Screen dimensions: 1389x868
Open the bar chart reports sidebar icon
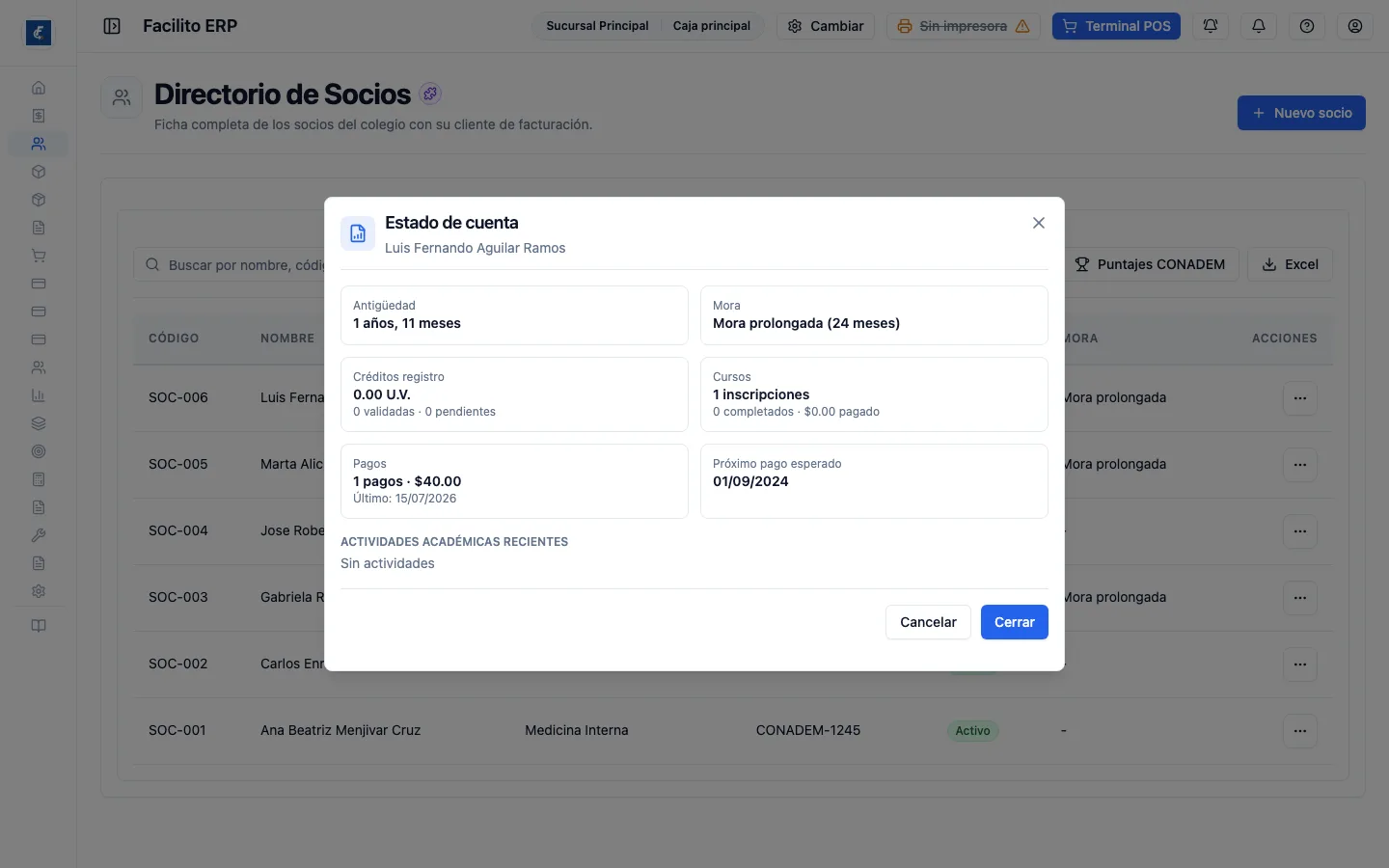pos(39,395)
